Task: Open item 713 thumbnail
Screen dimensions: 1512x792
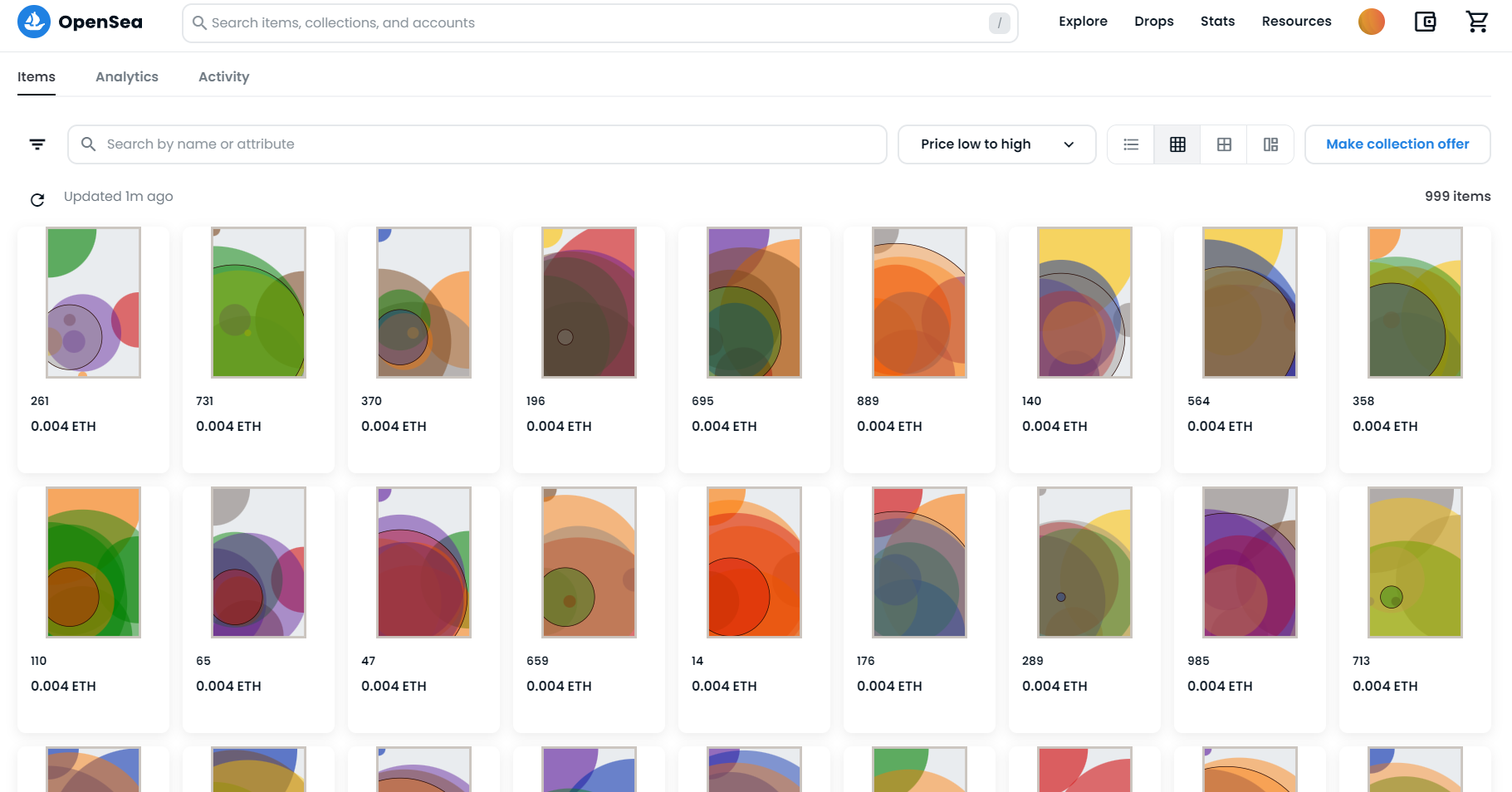Action: pos(1415,563)
